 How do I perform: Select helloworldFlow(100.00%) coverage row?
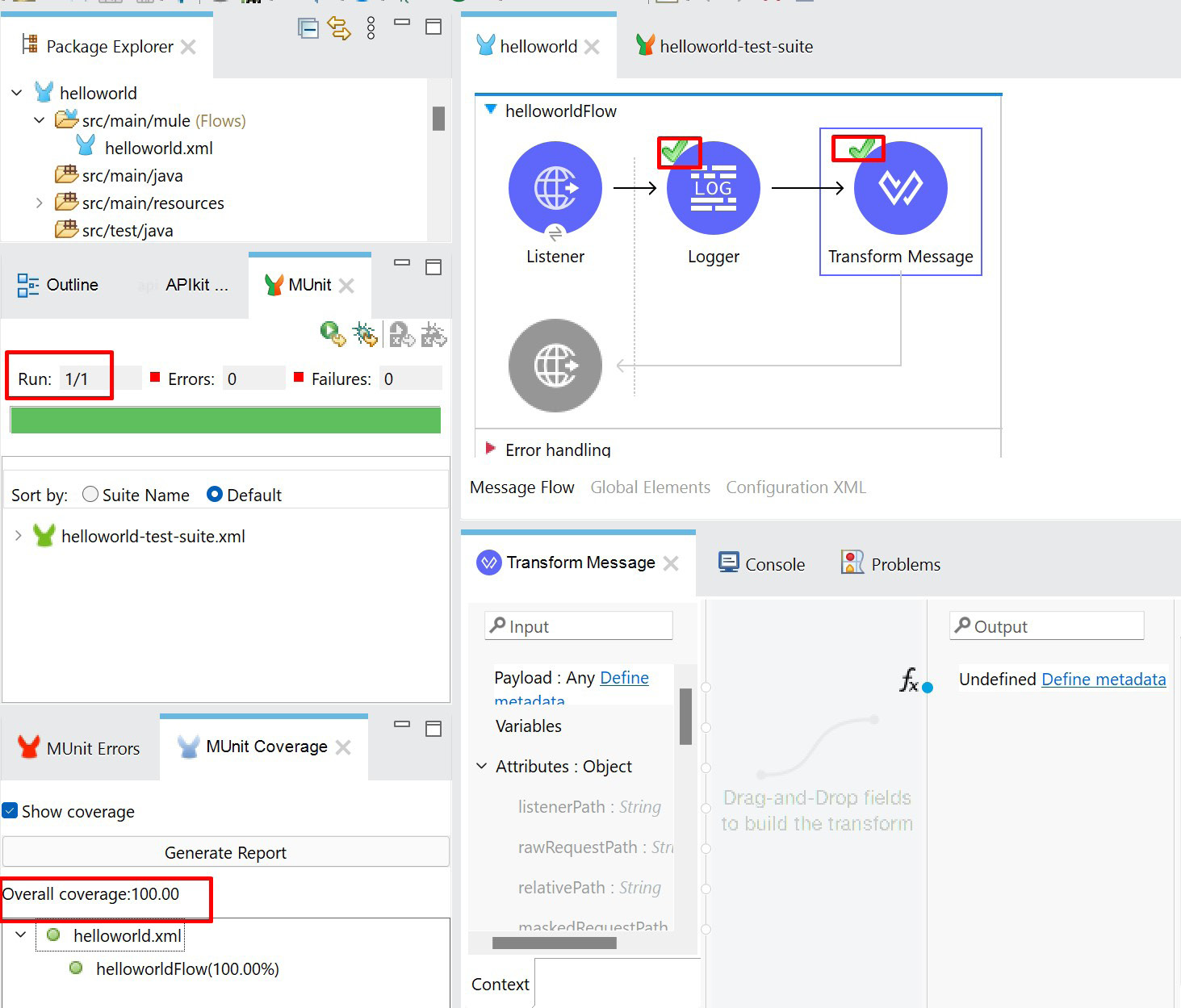(x=187, y=968)
